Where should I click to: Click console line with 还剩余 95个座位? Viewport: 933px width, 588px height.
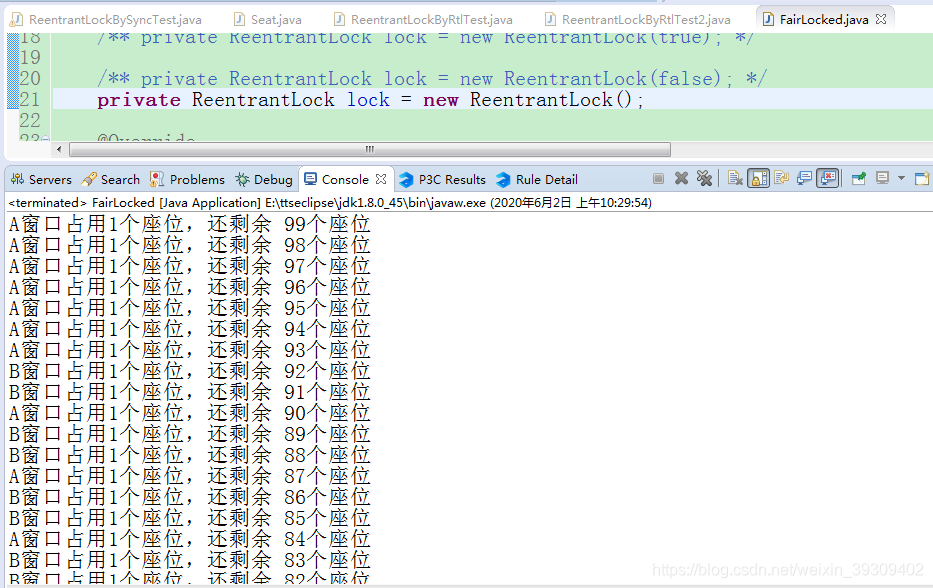(190, 308)
